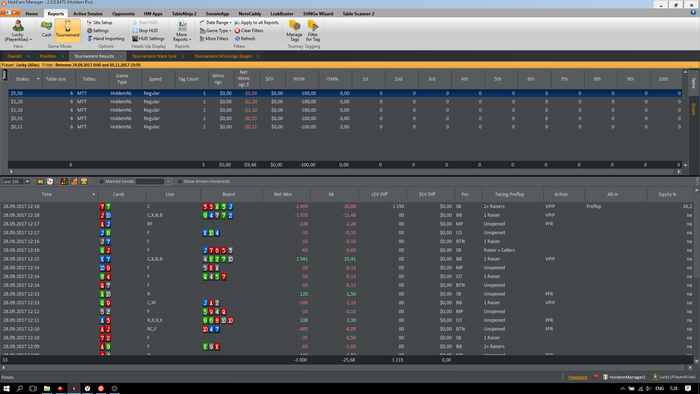Open the Lucky (PlayerAlias) hero selector

coord(18,31)
